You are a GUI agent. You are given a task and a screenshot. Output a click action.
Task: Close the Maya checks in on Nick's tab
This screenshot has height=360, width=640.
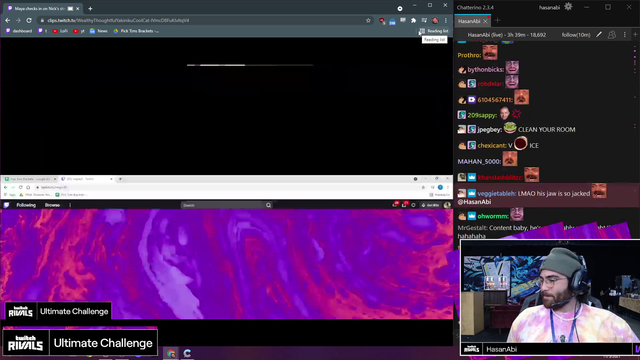(78, 9)
